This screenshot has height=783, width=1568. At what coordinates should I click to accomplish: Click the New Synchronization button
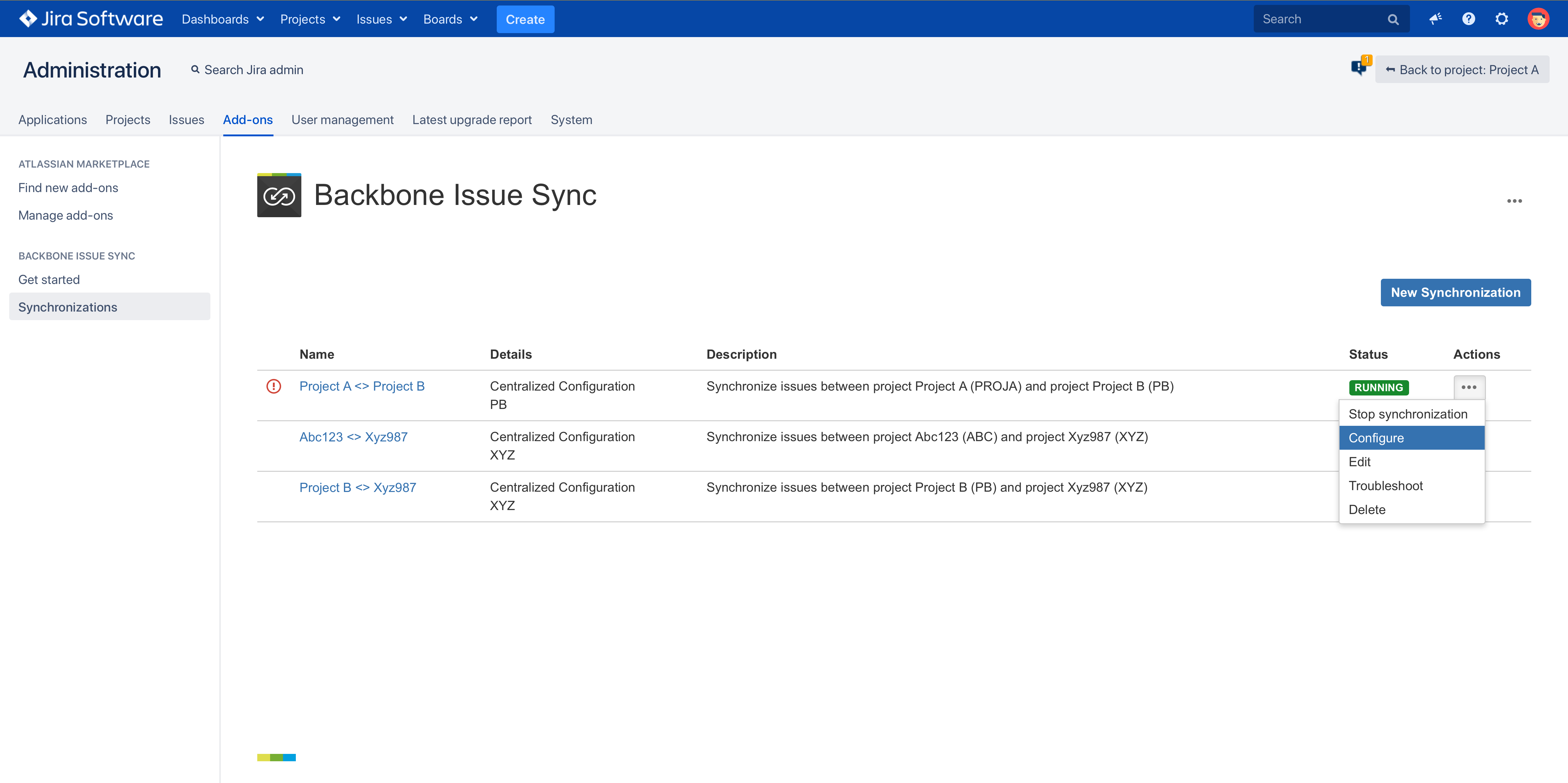click(x=1455, y=293)
